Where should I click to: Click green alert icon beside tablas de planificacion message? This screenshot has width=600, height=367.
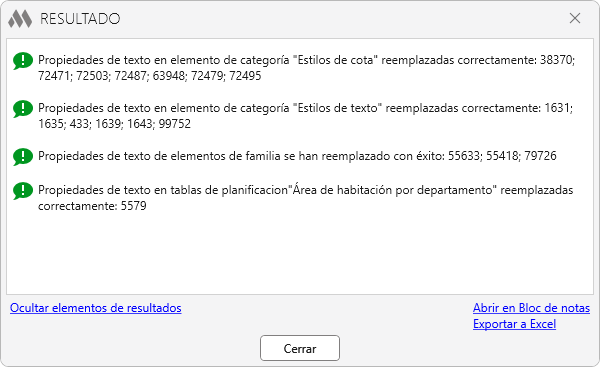pos(23,191)
